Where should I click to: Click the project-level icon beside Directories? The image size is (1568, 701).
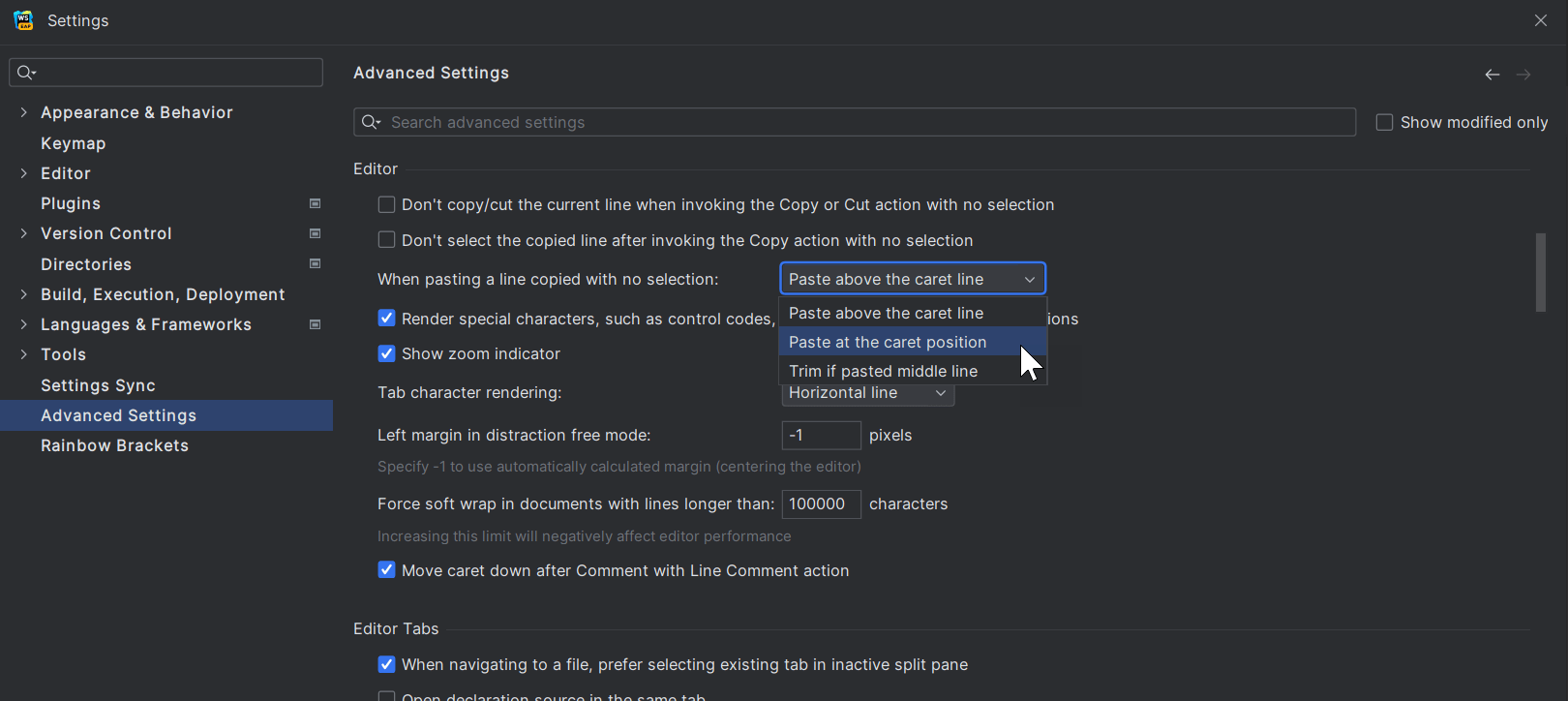click(x=315, y=263)
